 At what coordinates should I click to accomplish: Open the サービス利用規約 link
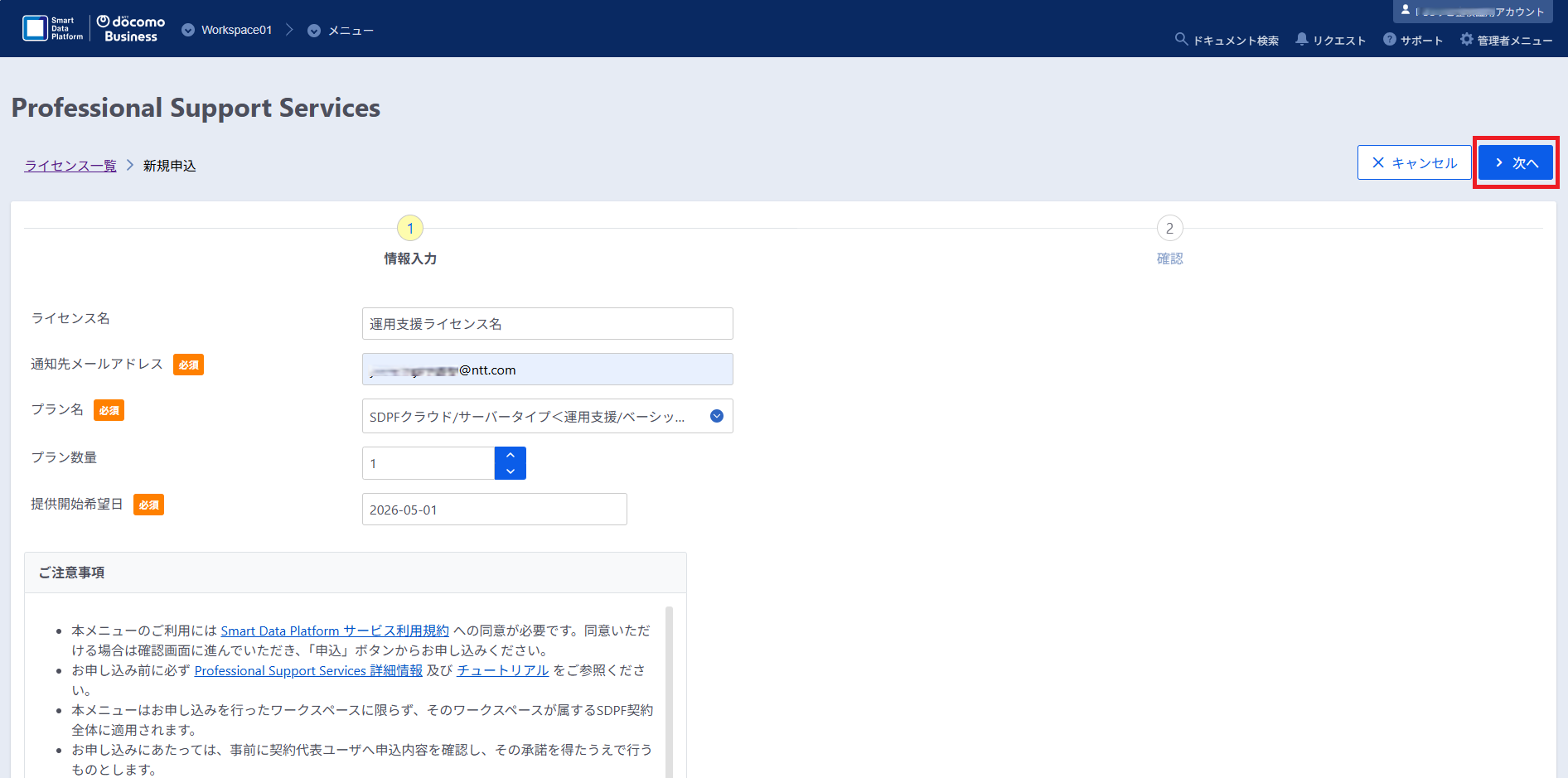(335, 631)
